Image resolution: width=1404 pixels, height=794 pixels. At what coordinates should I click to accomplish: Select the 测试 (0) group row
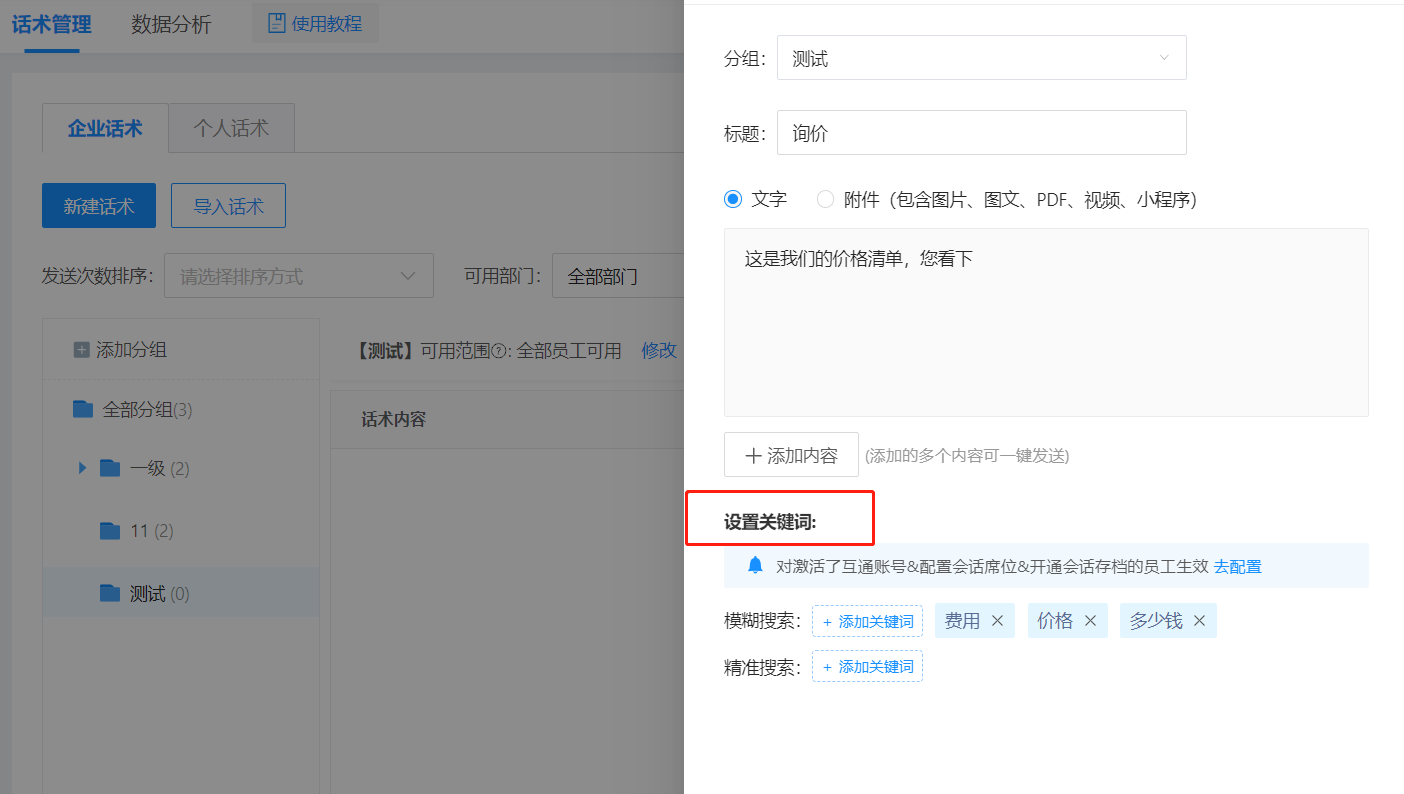pos(181,593)
